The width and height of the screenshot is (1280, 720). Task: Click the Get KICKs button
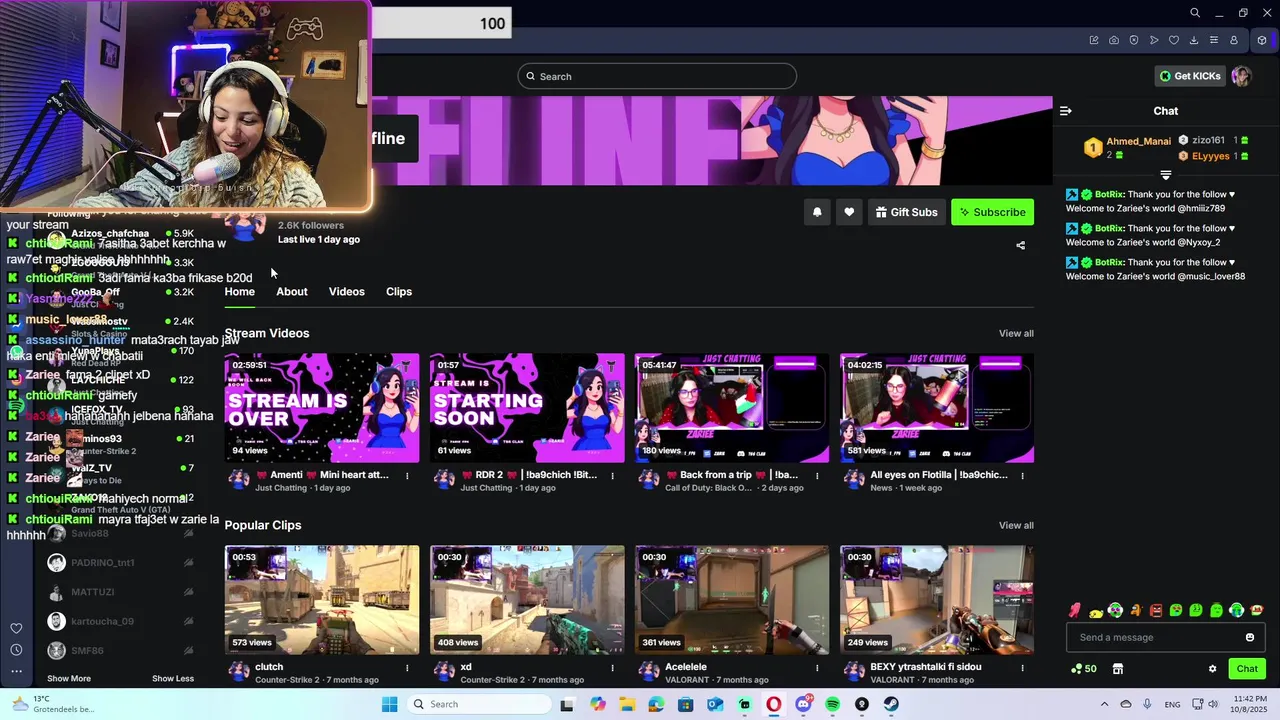tap(1190, 76)
